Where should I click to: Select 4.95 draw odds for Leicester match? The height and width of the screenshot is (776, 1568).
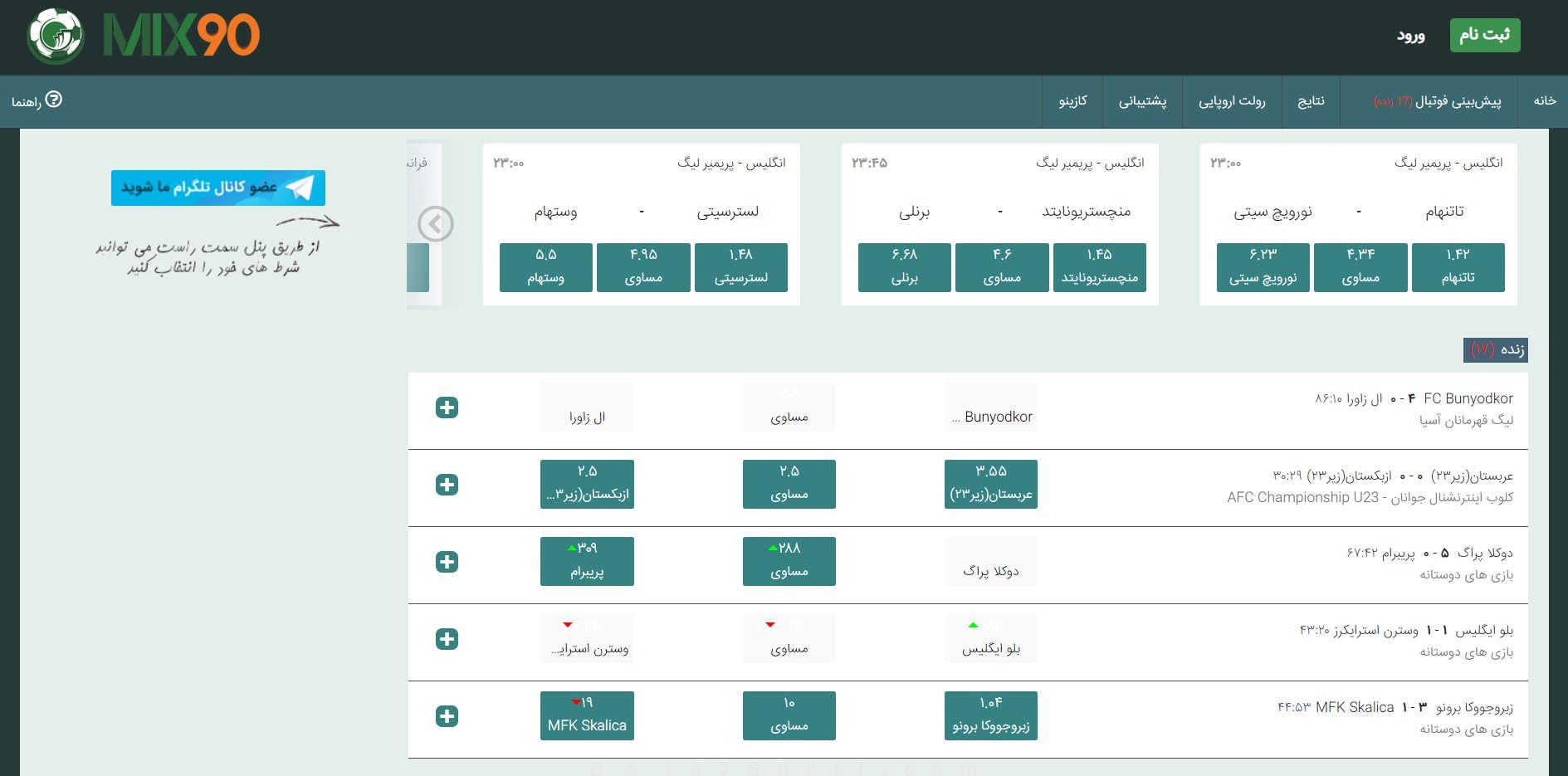click(643, 267)
